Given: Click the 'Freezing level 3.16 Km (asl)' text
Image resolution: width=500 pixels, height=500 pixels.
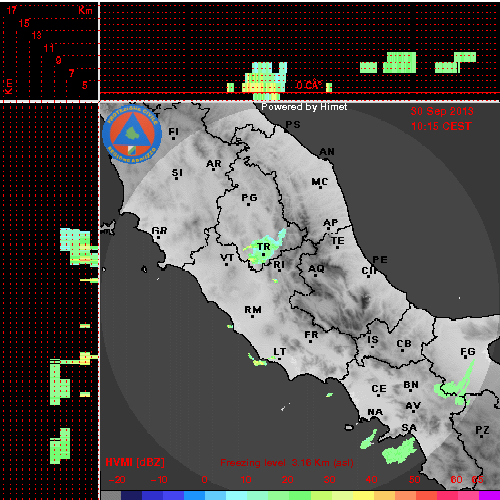Looking at the screenshot, I should coord(287,463).
